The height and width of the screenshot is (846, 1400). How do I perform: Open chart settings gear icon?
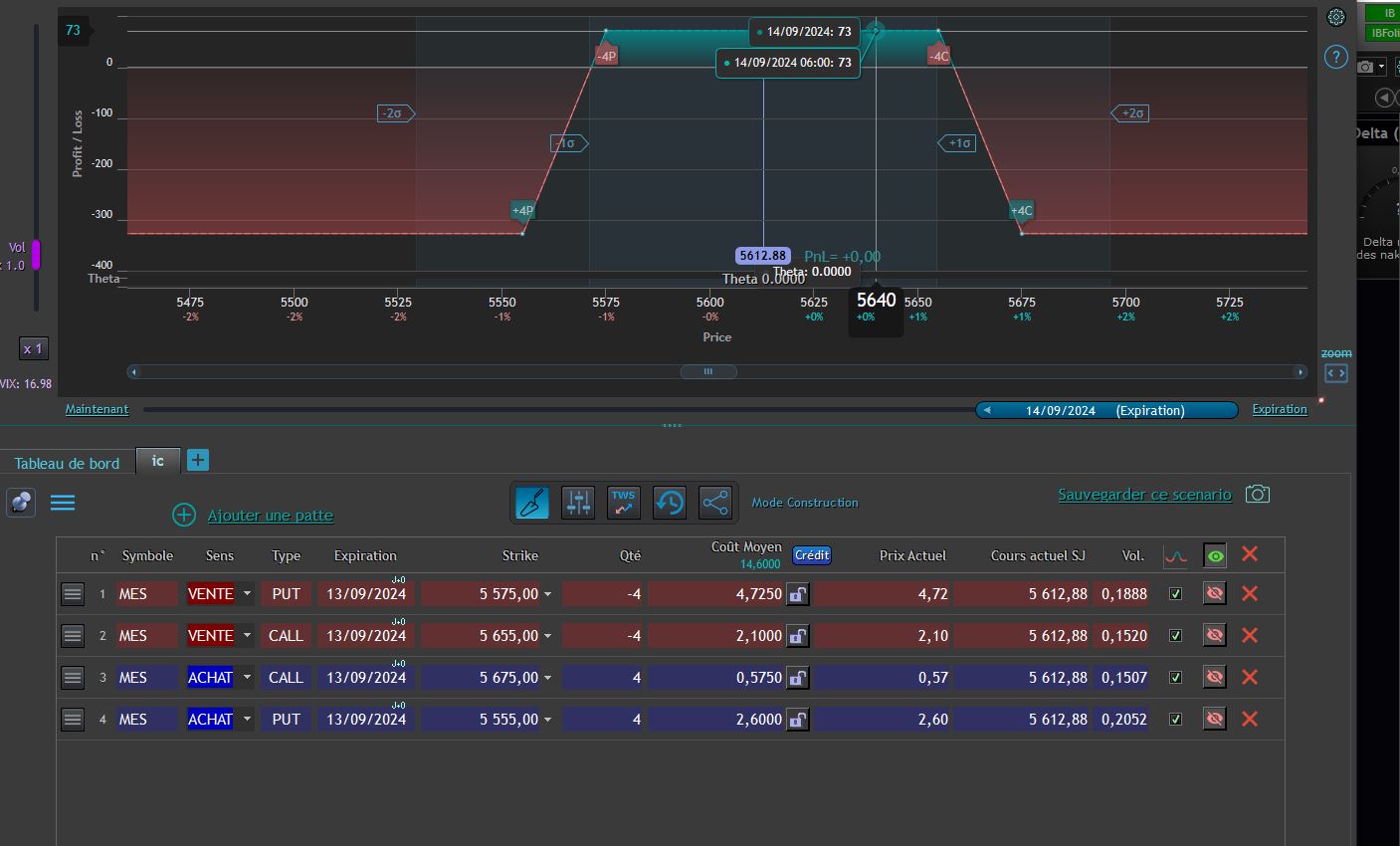[1336, 17]
